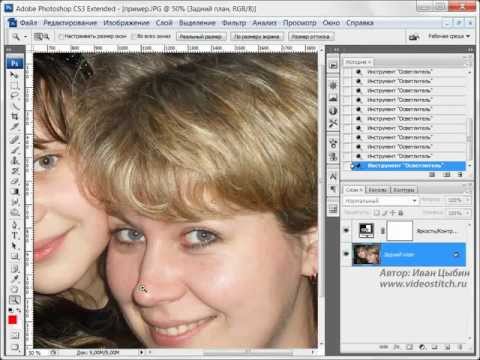Viewport: 480px width, 360px height.
Task: Select the highlighted Осветлитель history state
Action: point(409,165)
